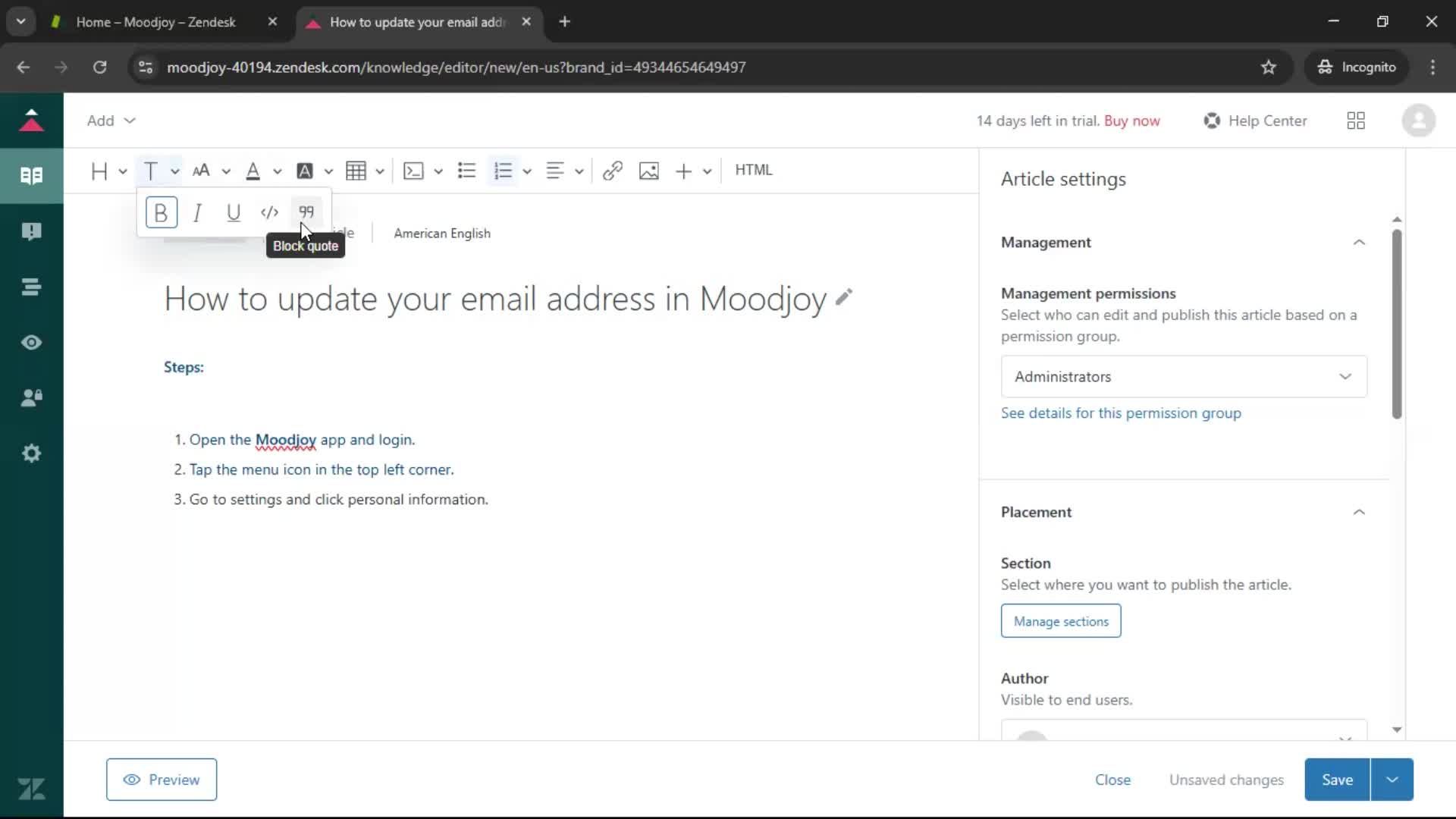Expand the Heading dropdown arrow
Viewport: 1456px width, 819px height.
[x=123, y=171]
